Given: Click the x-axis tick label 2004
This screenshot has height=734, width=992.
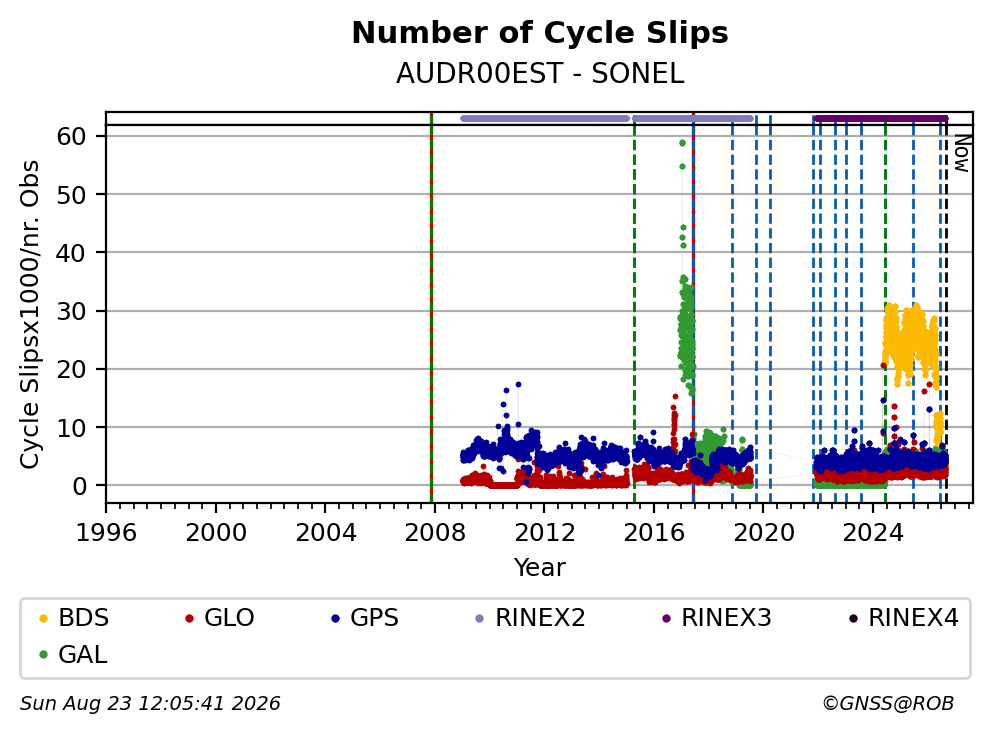Looking at the screenshot, I should point(325,533).
